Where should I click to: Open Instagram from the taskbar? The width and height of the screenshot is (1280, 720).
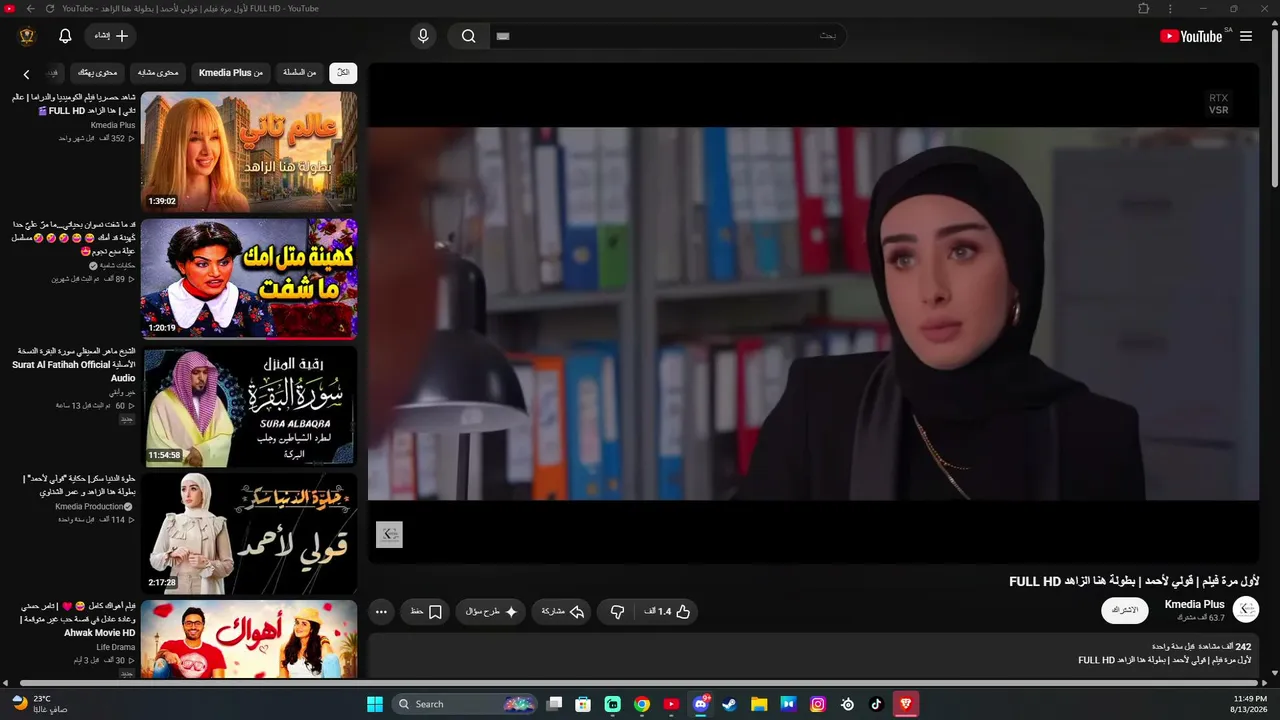[x=818, y=704]
